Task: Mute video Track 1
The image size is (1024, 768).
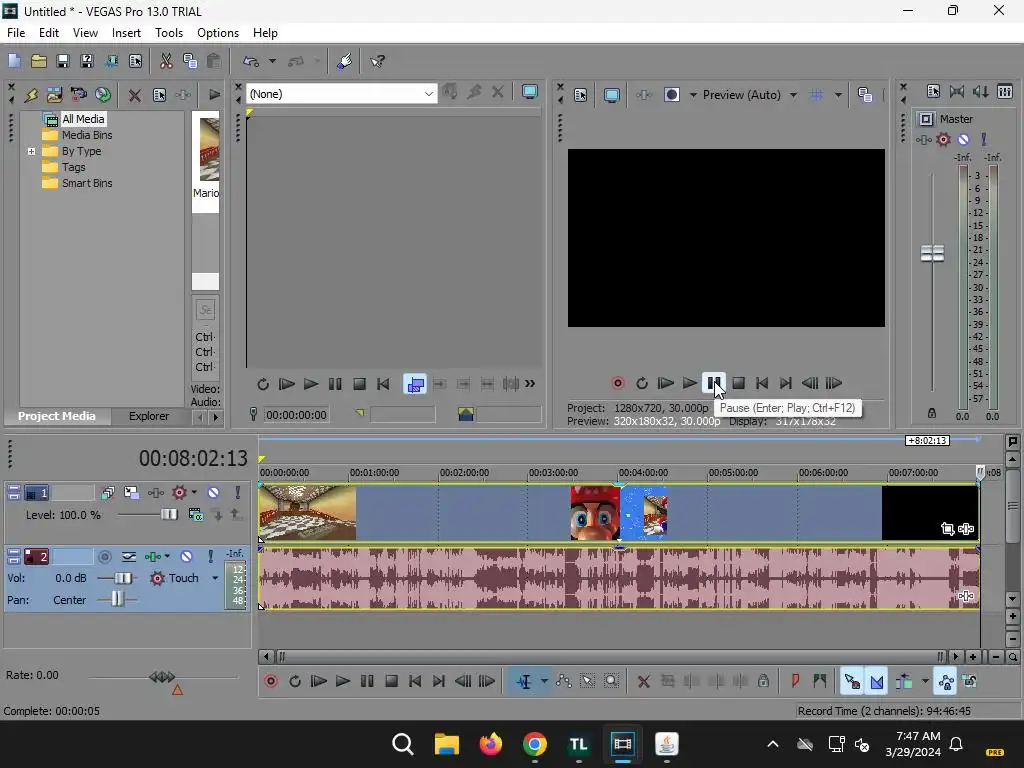Action: (214, 492)
